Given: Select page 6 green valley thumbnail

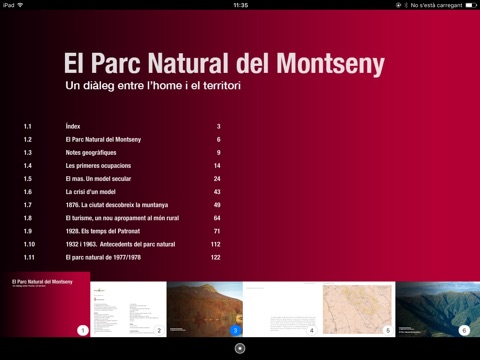Looking at the screenshot, I should (438, 309).
